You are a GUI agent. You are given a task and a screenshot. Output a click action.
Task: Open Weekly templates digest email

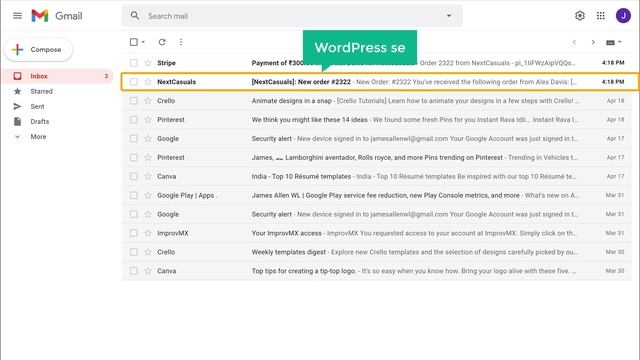point(376,252)
